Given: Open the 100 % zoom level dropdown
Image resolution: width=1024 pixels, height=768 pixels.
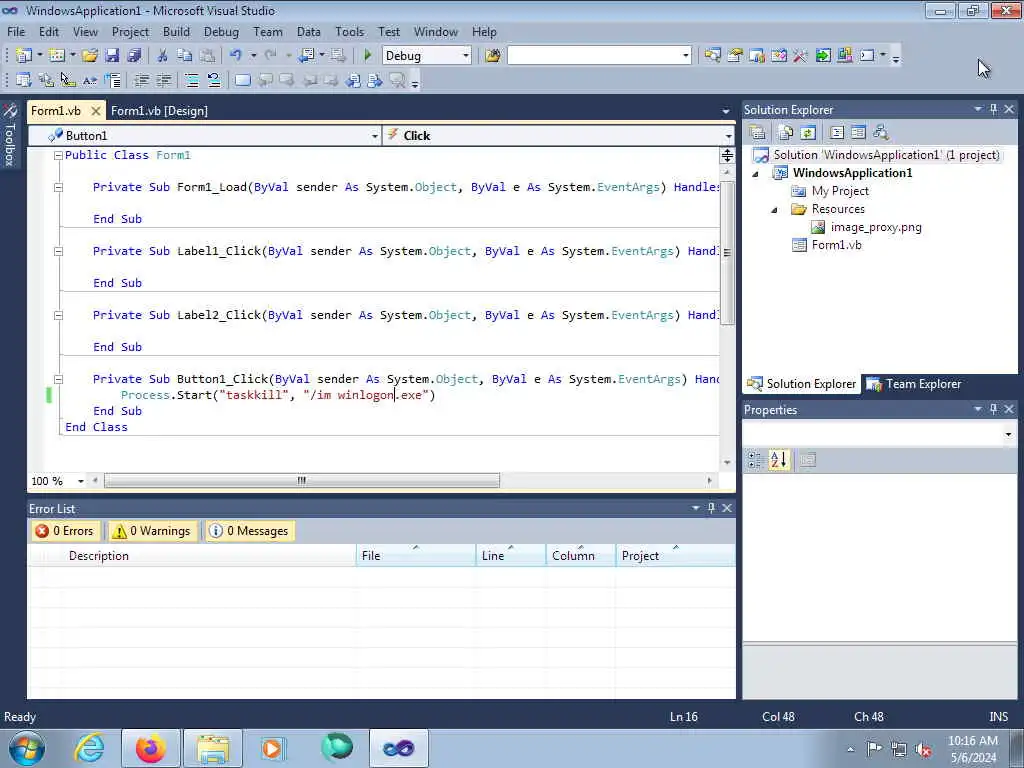Looking at the screenshot, I should click(80, 481).
